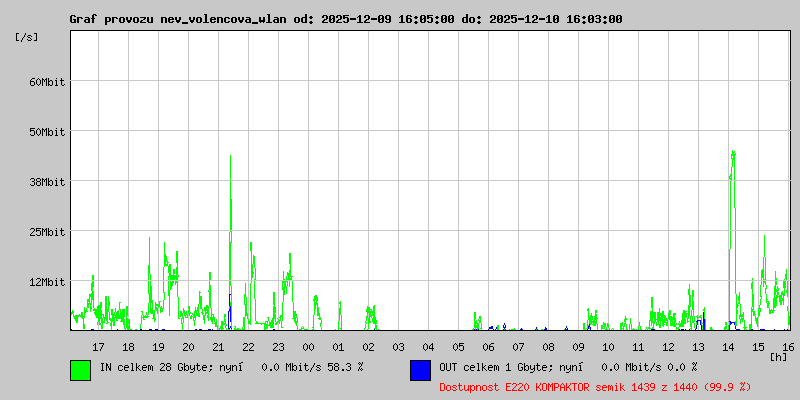Click the '11' hour label on x-axis
This screenshot has height=400, width=800.
point(638,347)
